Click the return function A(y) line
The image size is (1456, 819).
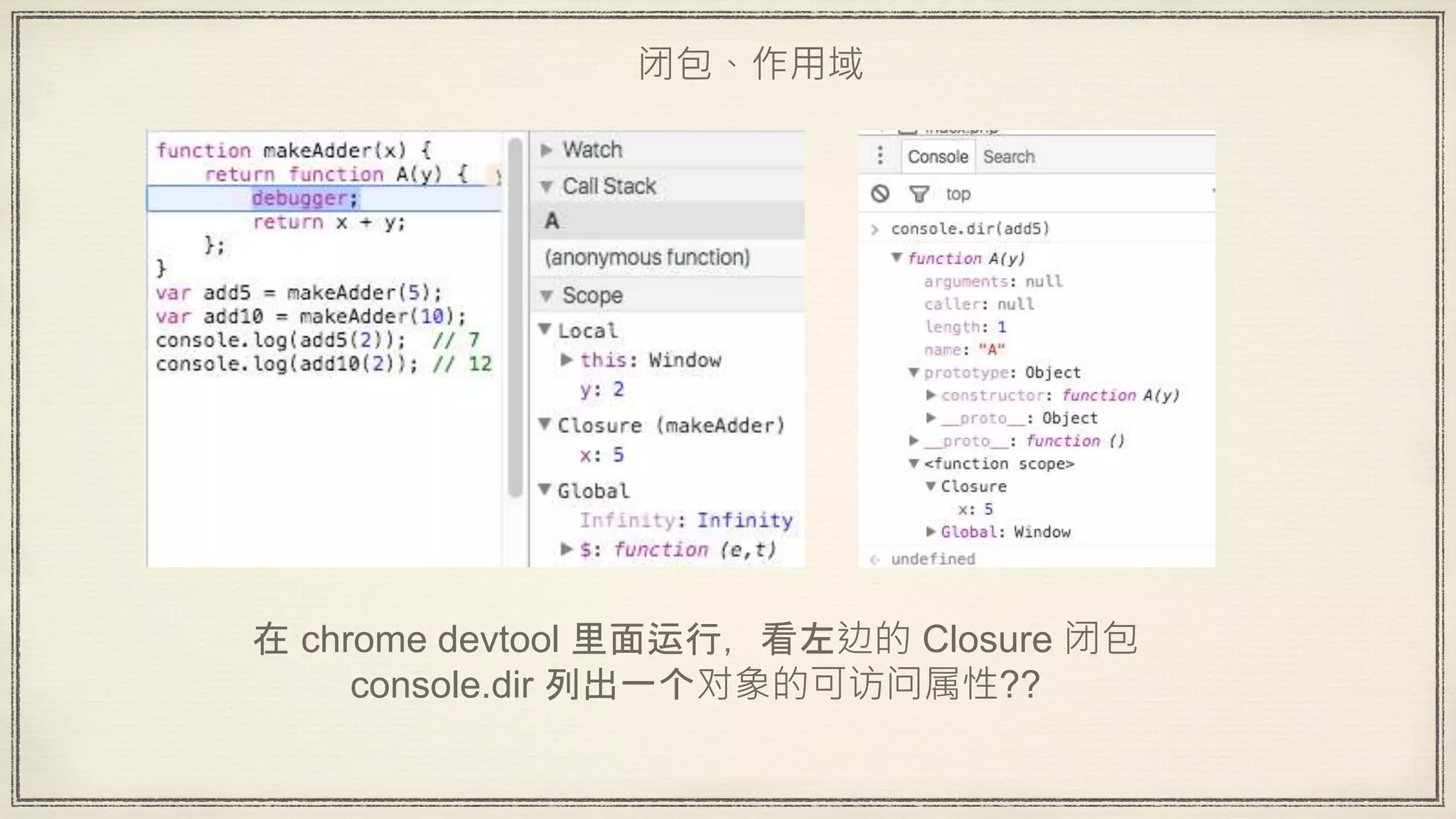[x=336, y=174]
